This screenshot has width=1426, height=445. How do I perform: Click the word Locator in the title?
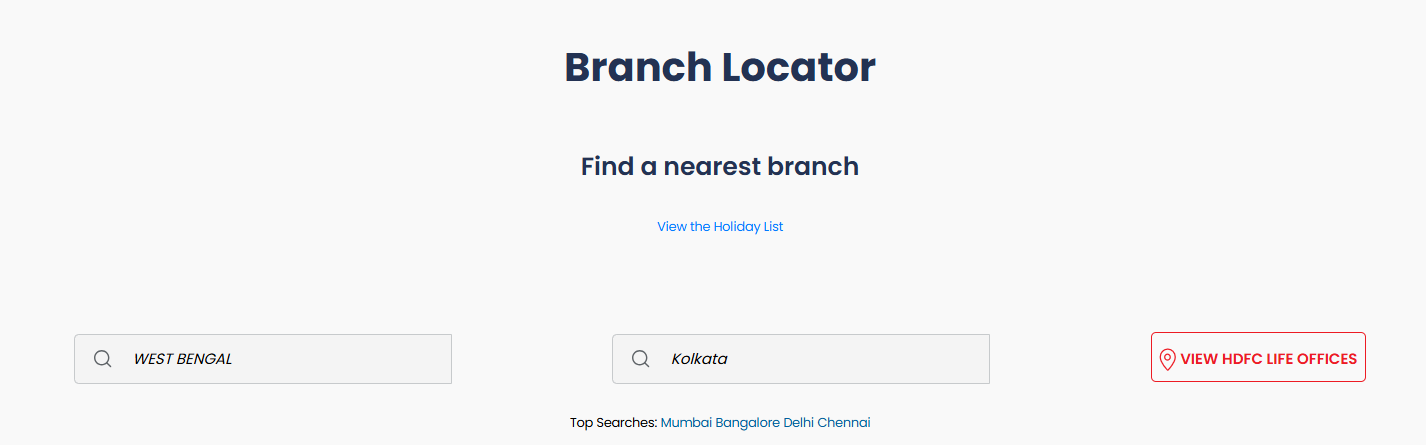coord(799,67)
